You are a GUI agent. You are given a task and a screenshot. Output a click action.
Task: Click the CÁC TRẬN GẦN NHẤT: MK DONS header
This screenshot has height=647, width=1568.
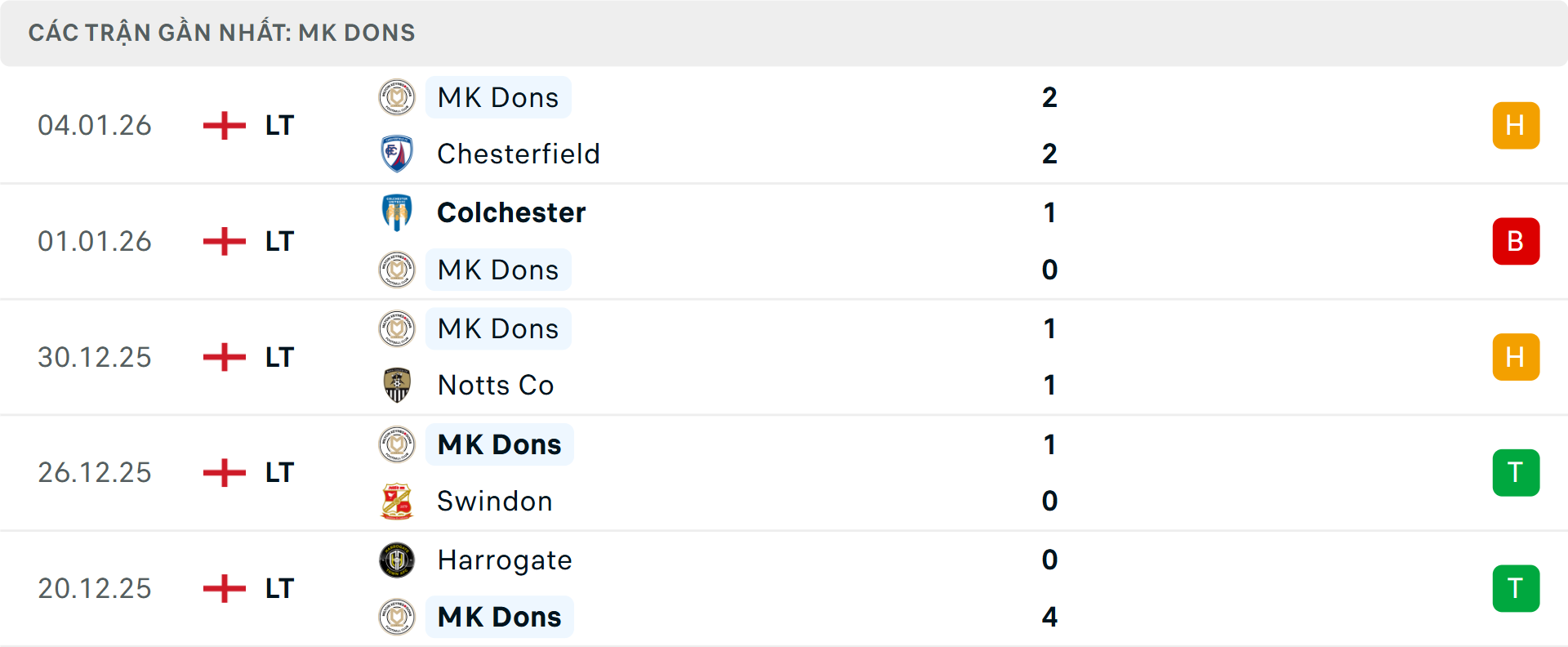point(222,32)
